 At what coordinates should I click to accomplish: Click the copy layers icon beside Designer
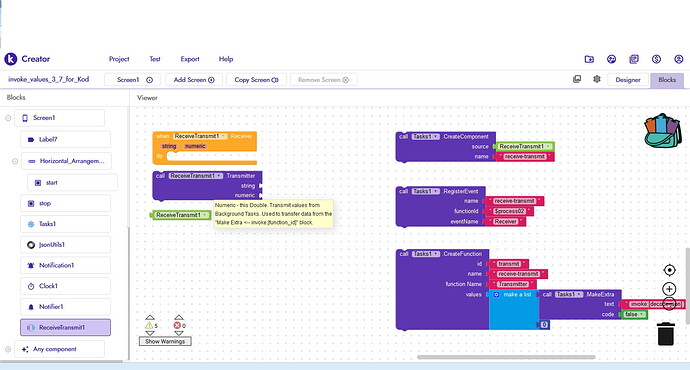[577, 79]
